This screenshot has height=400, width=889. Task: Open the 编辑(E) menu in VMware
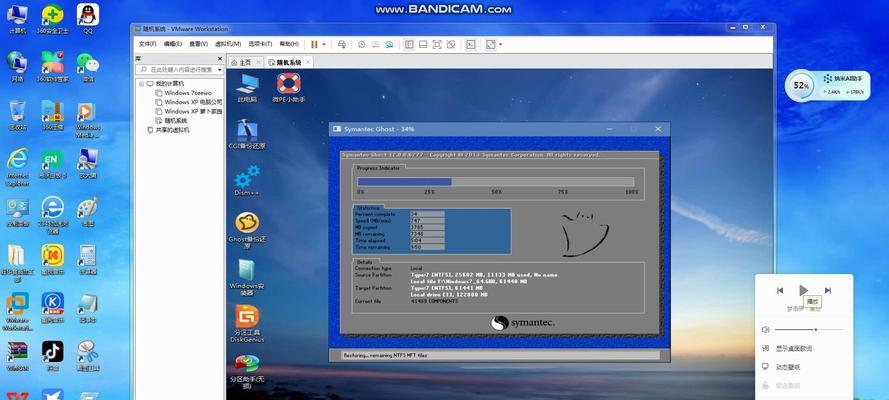(172, 44)
